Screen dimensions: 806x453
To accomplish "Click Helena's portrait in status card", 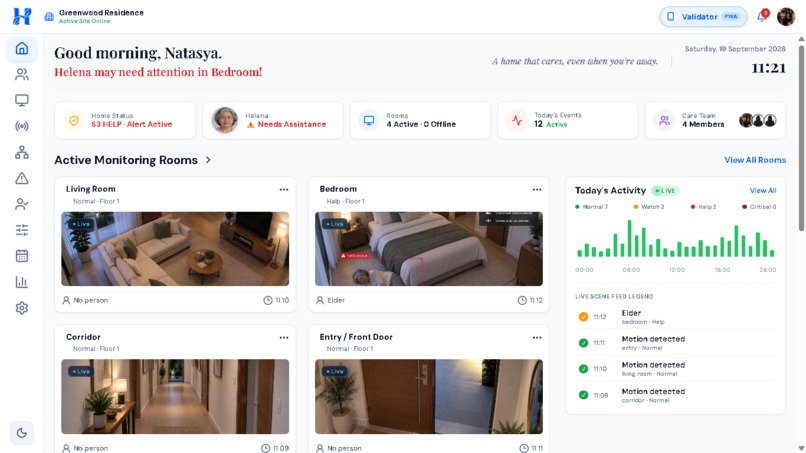I will pyautogui.click(x=225, y=120).
